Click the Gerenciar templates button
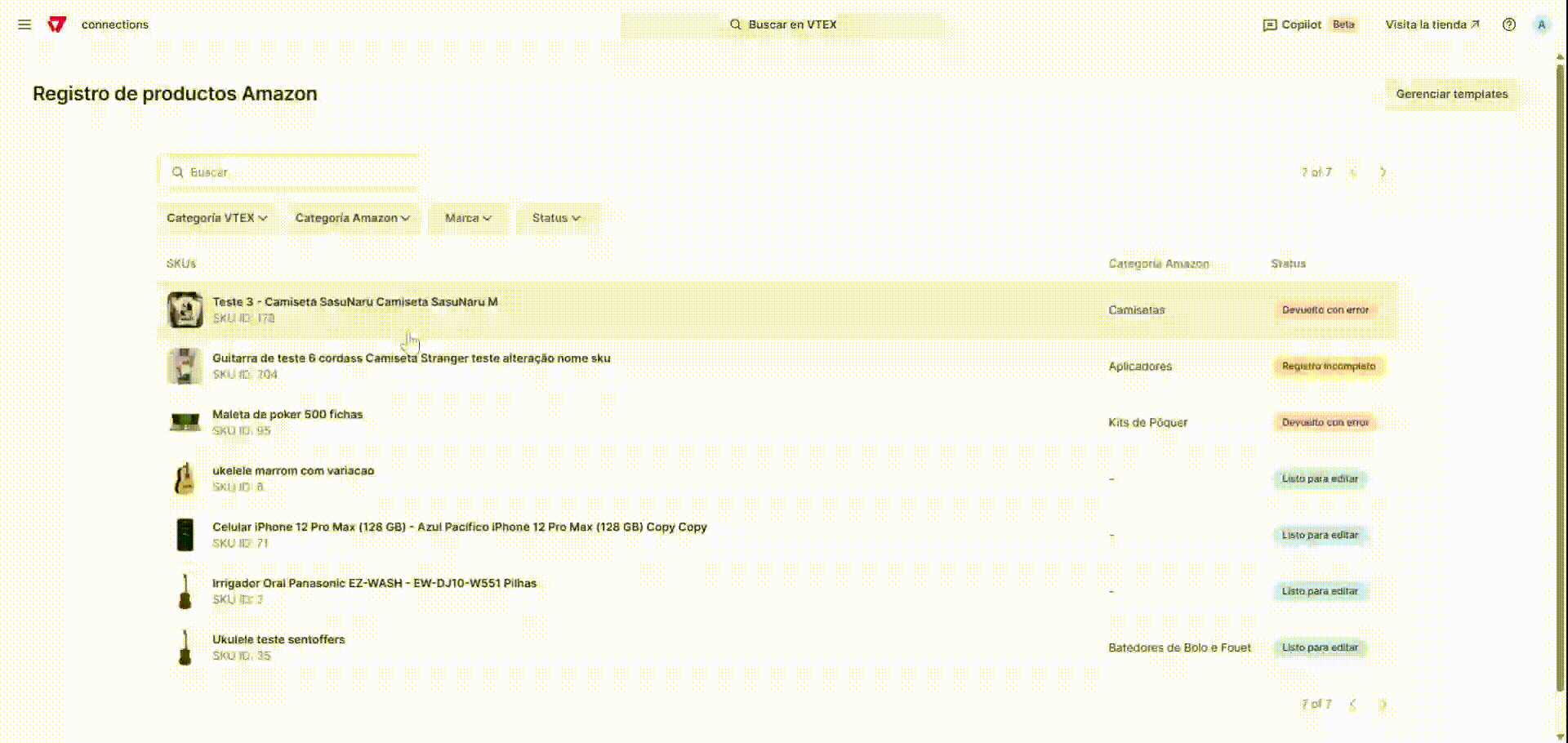The image size is (1568, 743). tap(1451, 94)
